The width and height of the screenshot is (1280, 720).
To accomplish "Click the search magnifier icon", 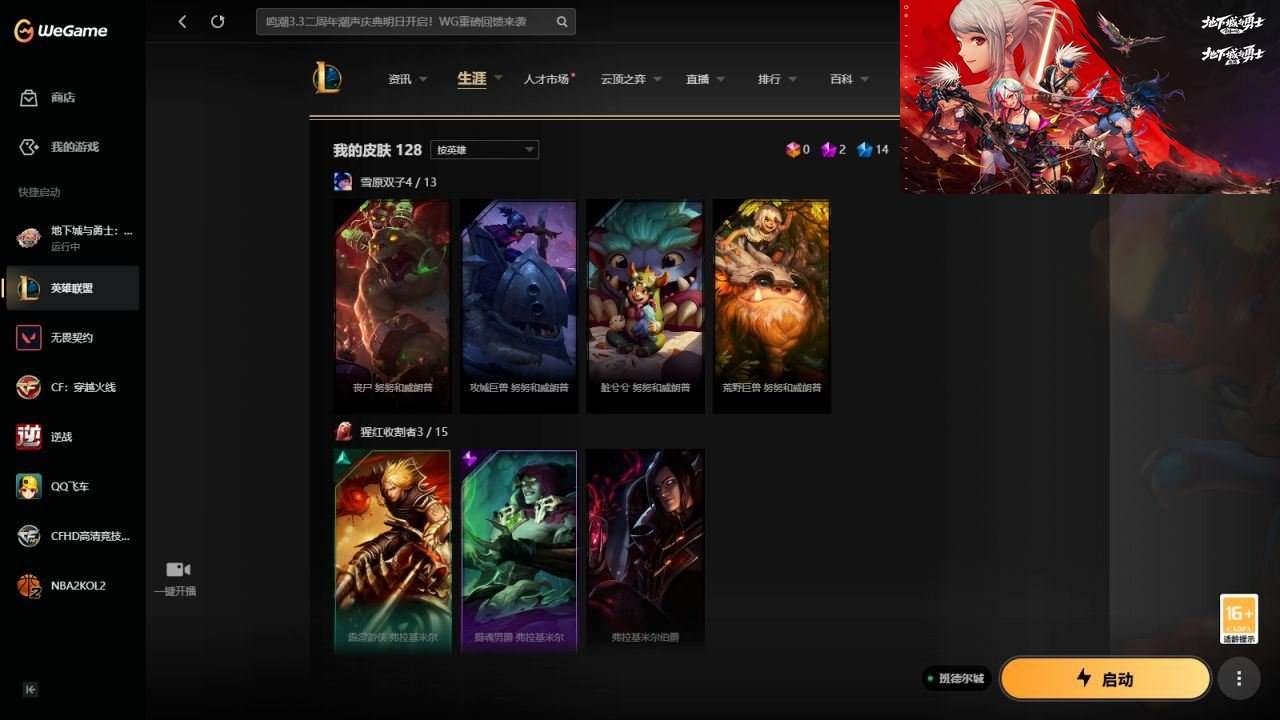I will [562, 21].
